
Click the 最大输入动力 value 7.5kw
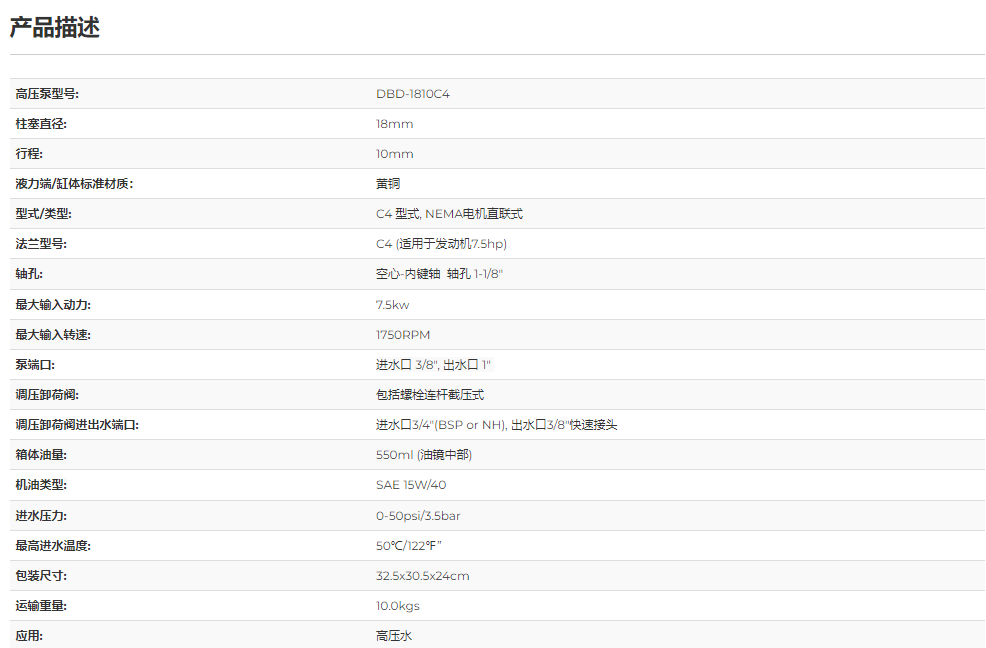[x=392, y=305]
